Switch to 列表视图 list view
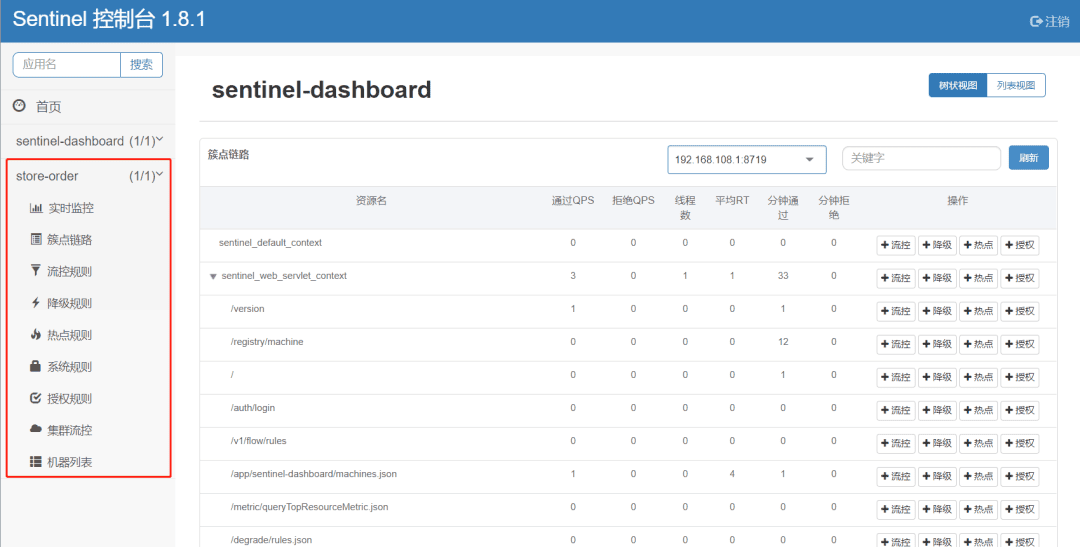1080x547 pixels. point(1016,86)
